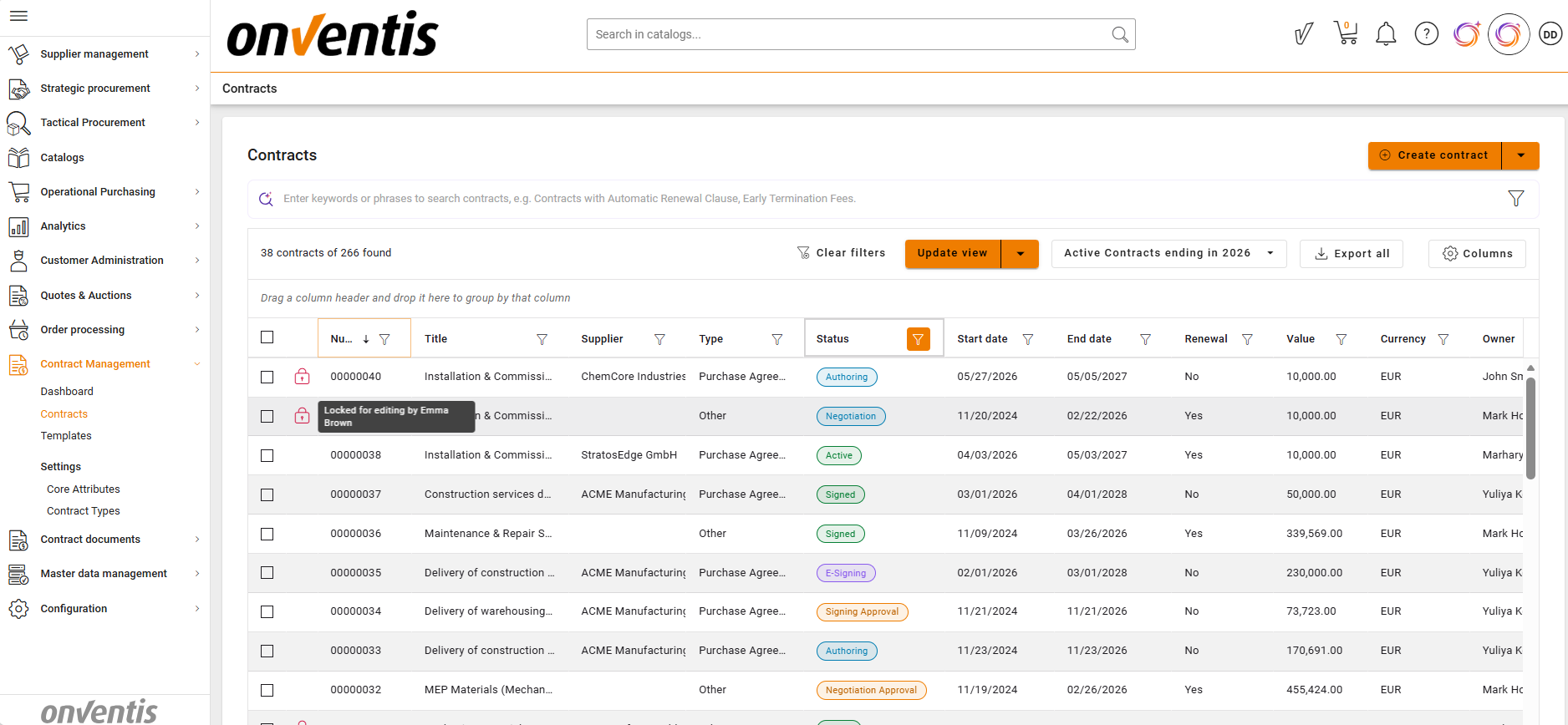Viewport: 1568px width, 725px height.
Task: Select checkbox for contract 00000034
Action: point(267,612)
